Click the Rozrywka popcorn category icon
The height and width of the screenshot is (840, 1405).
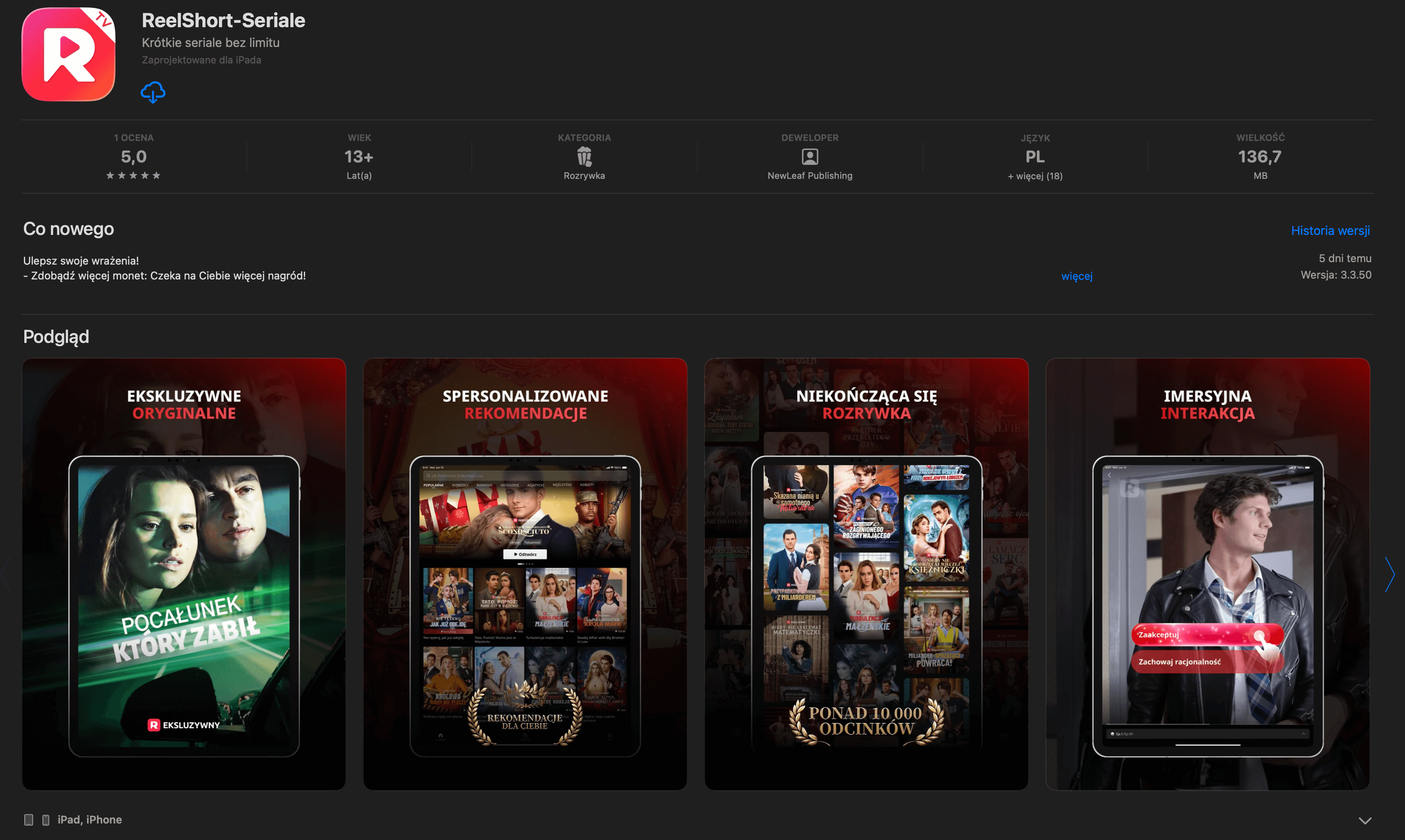coord(584,156)
